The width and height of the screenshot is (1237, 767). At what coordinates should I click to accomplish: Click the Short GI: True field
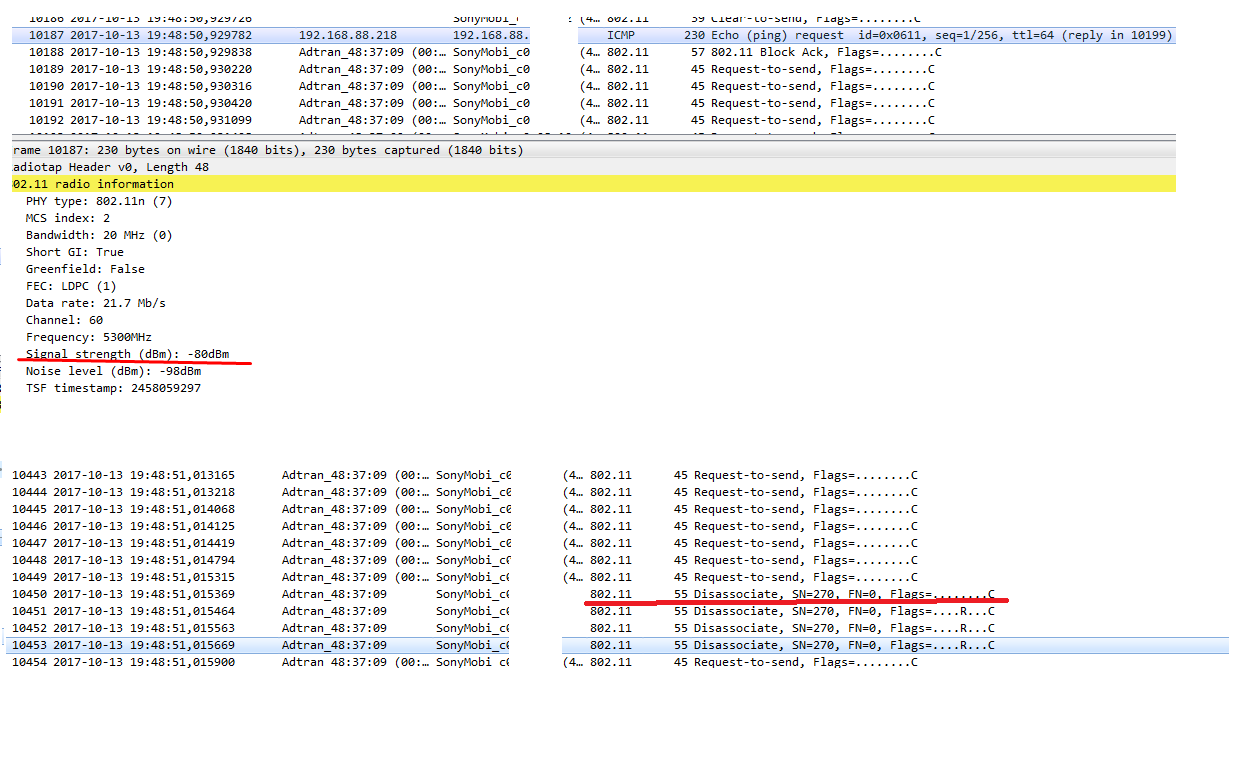coord(75,252)
